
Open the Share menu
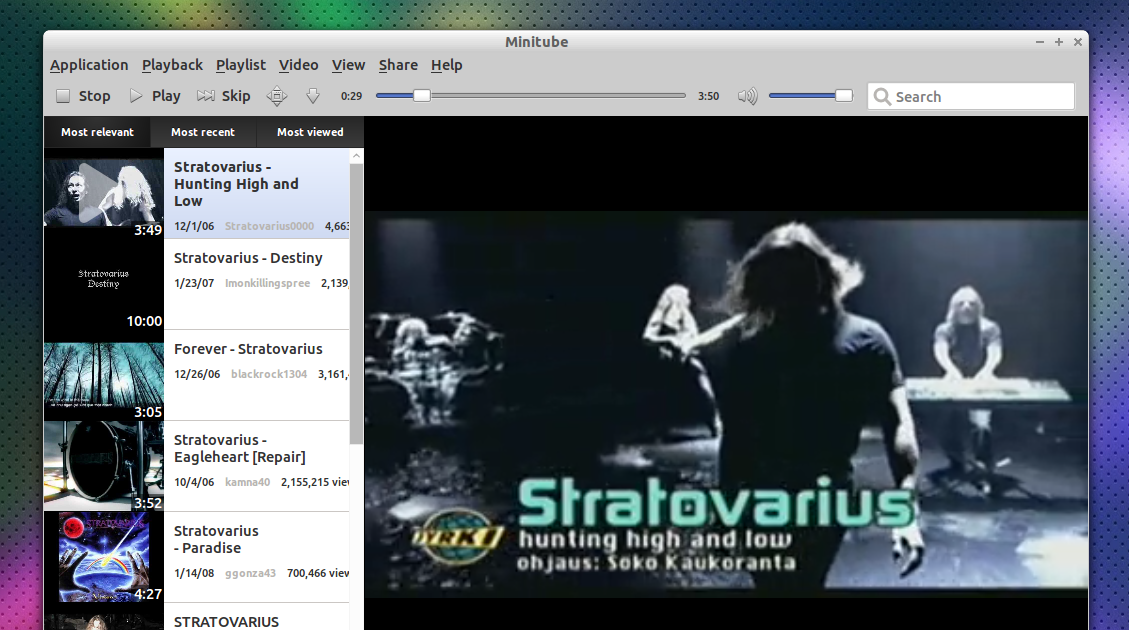tap(398, 65)
